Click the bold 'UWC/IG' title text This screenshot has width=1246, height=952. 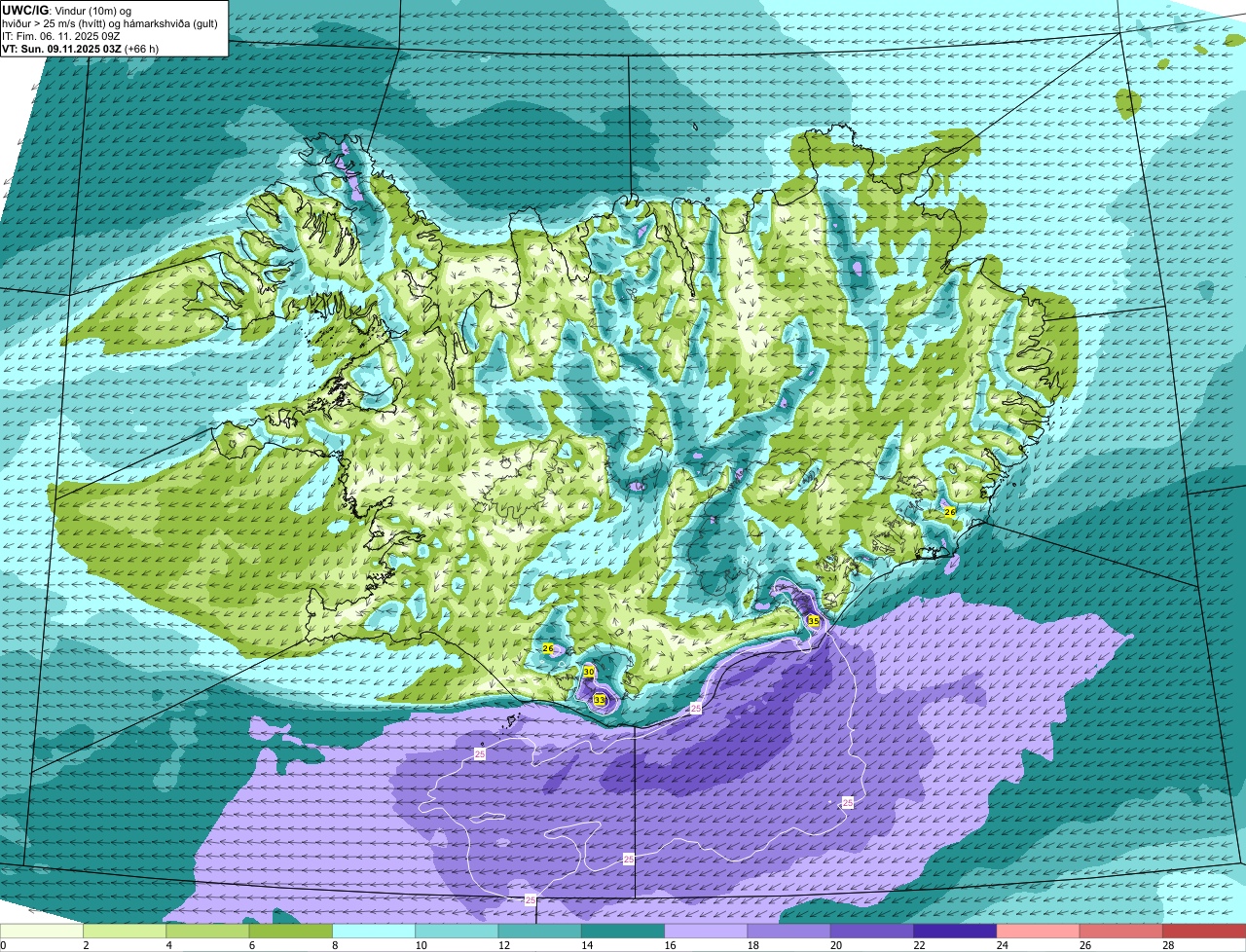(x=23, y=10)
